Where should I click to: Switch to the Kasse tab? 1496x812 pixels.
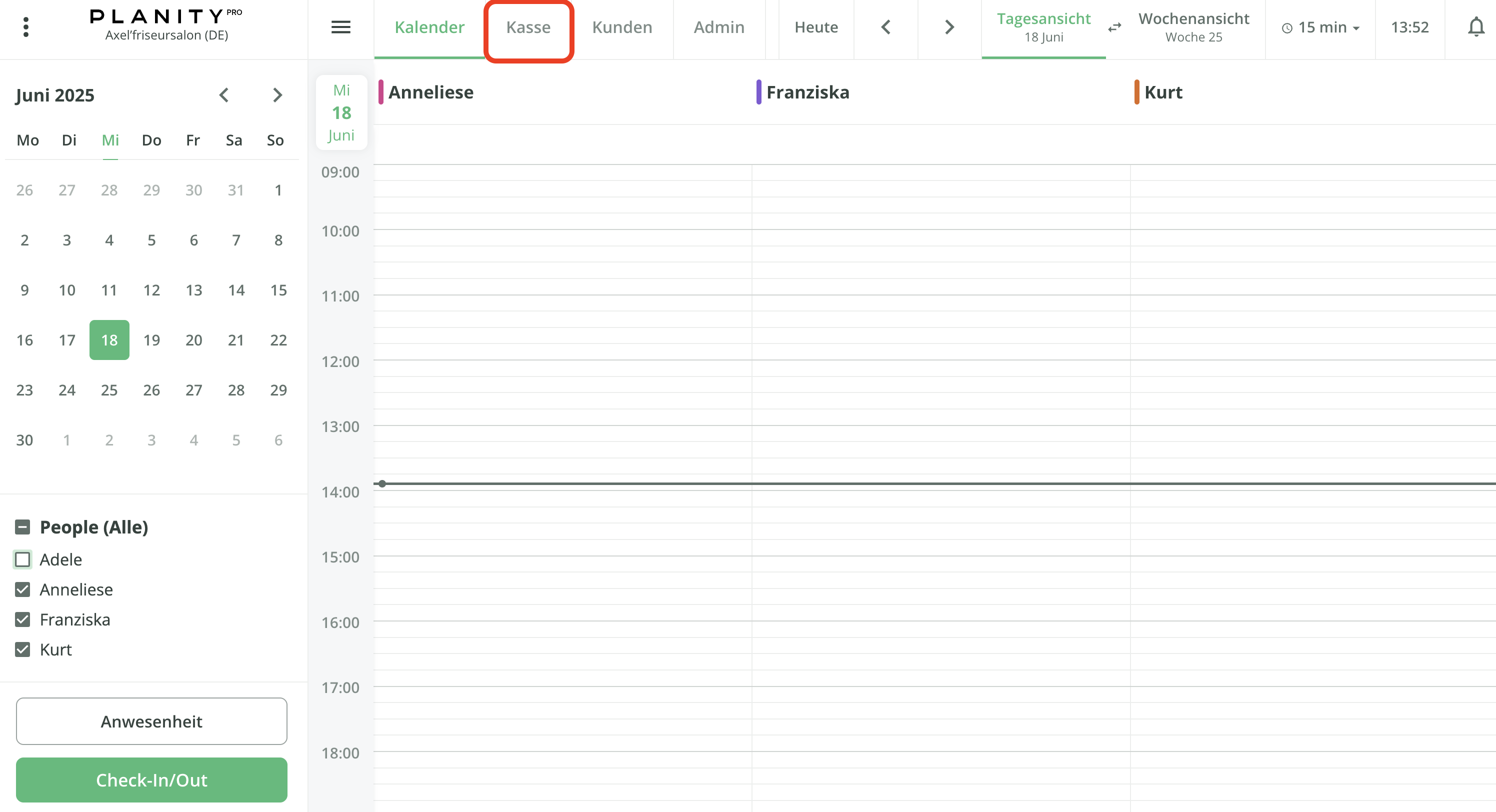(528, 27)
